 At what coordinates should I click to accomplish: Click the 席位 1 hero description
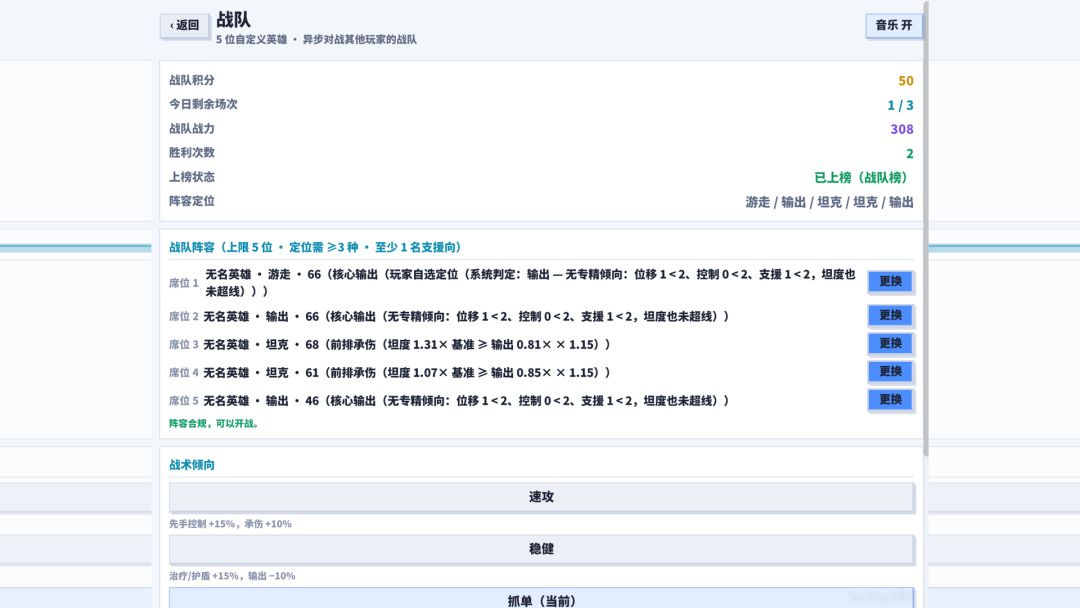[530, 282]
